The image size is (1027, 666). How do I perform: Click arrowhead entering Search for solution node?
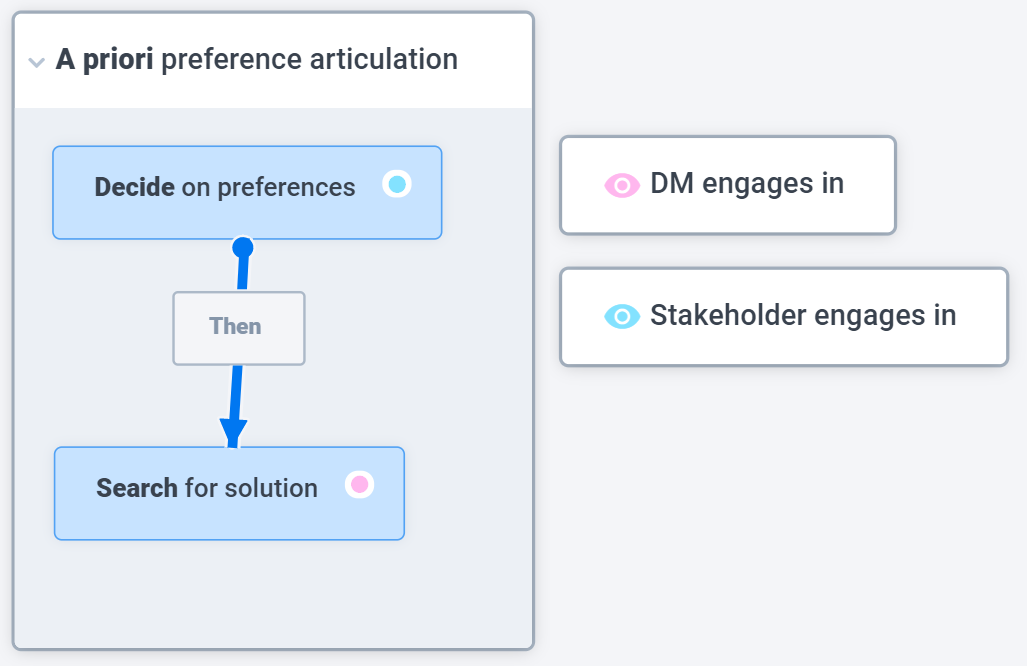click(x=233, y=432)
